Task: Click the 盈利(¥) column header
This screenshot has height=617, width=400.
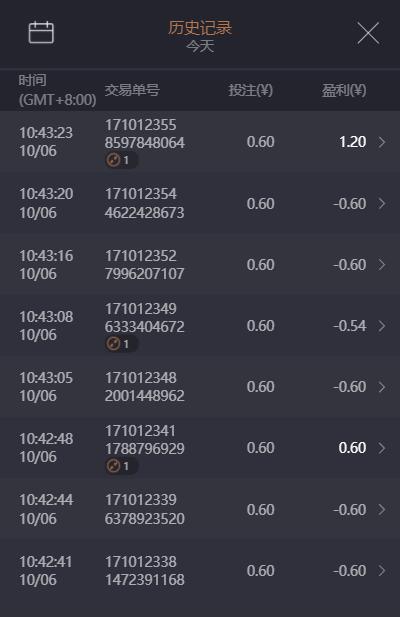Action: (344, 91)
